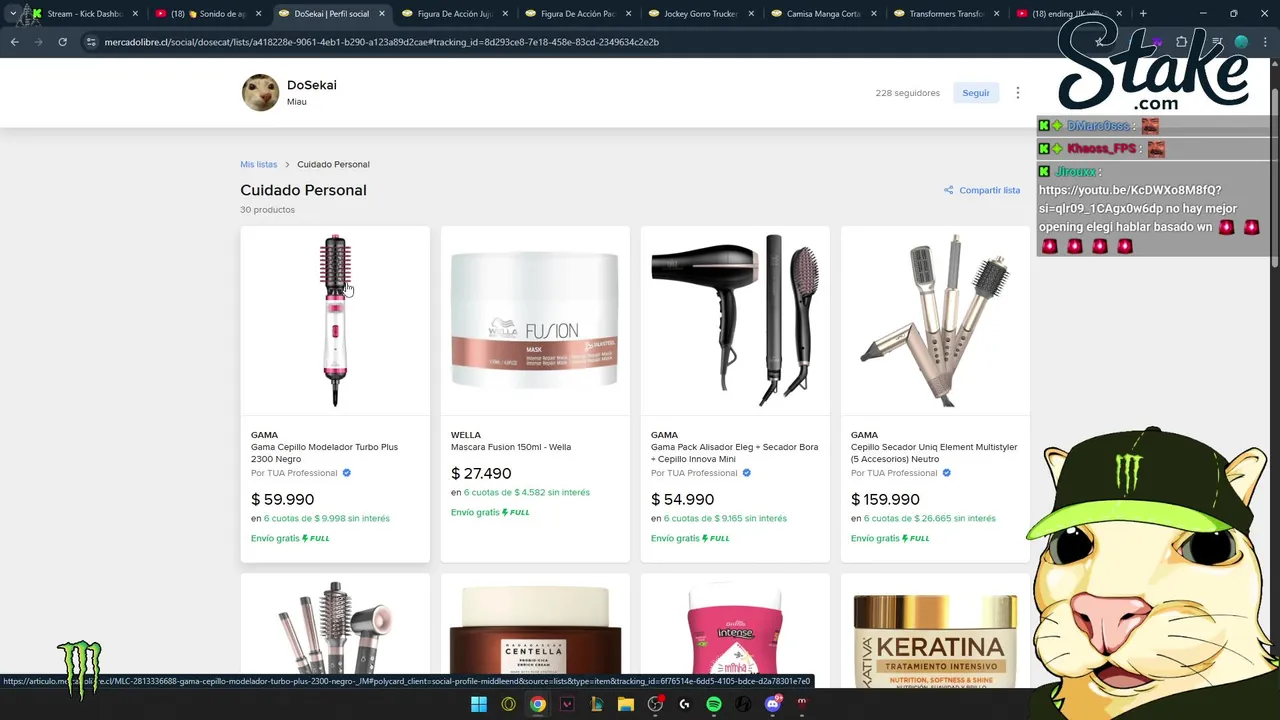This screenshot has width=1280, height=720.
Task: Click 6 cuotas de $ 9.998 sin interés
Action: pos(326,518)
